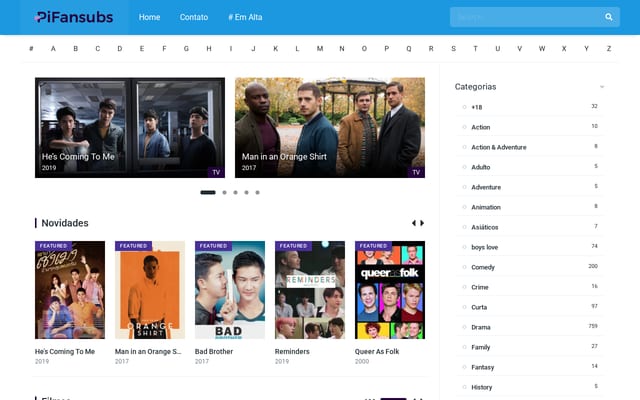Open He's Coming To Me poster
The image size is (640, 400).
[x=70, y=290]
